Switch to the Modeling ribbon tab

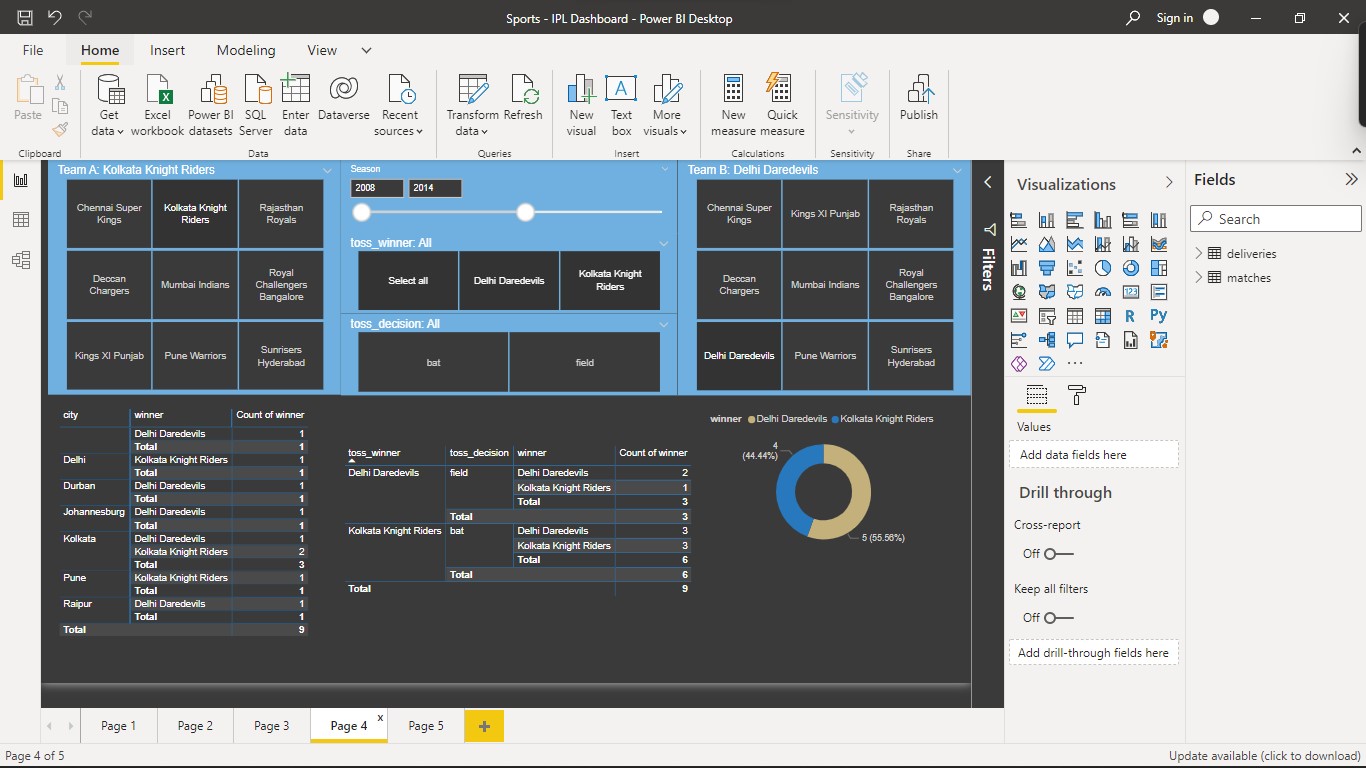click(x=246, y=50)
